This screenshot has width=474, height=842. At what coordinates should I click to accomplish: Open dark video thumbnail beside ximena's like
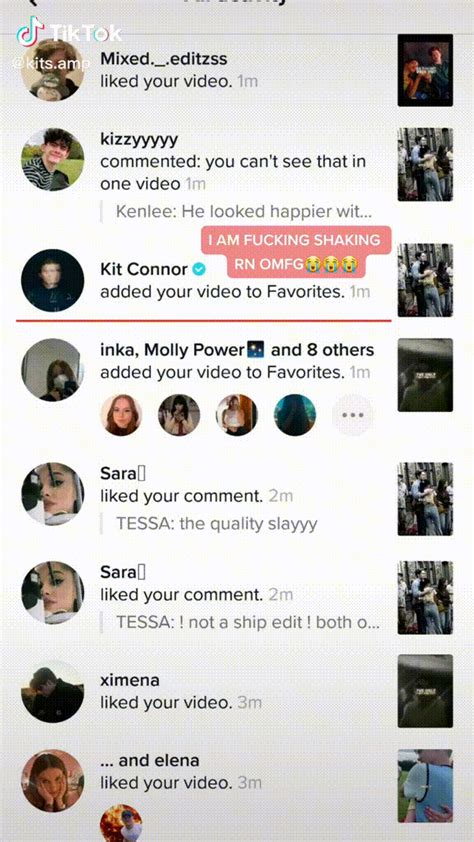point(425,691)
